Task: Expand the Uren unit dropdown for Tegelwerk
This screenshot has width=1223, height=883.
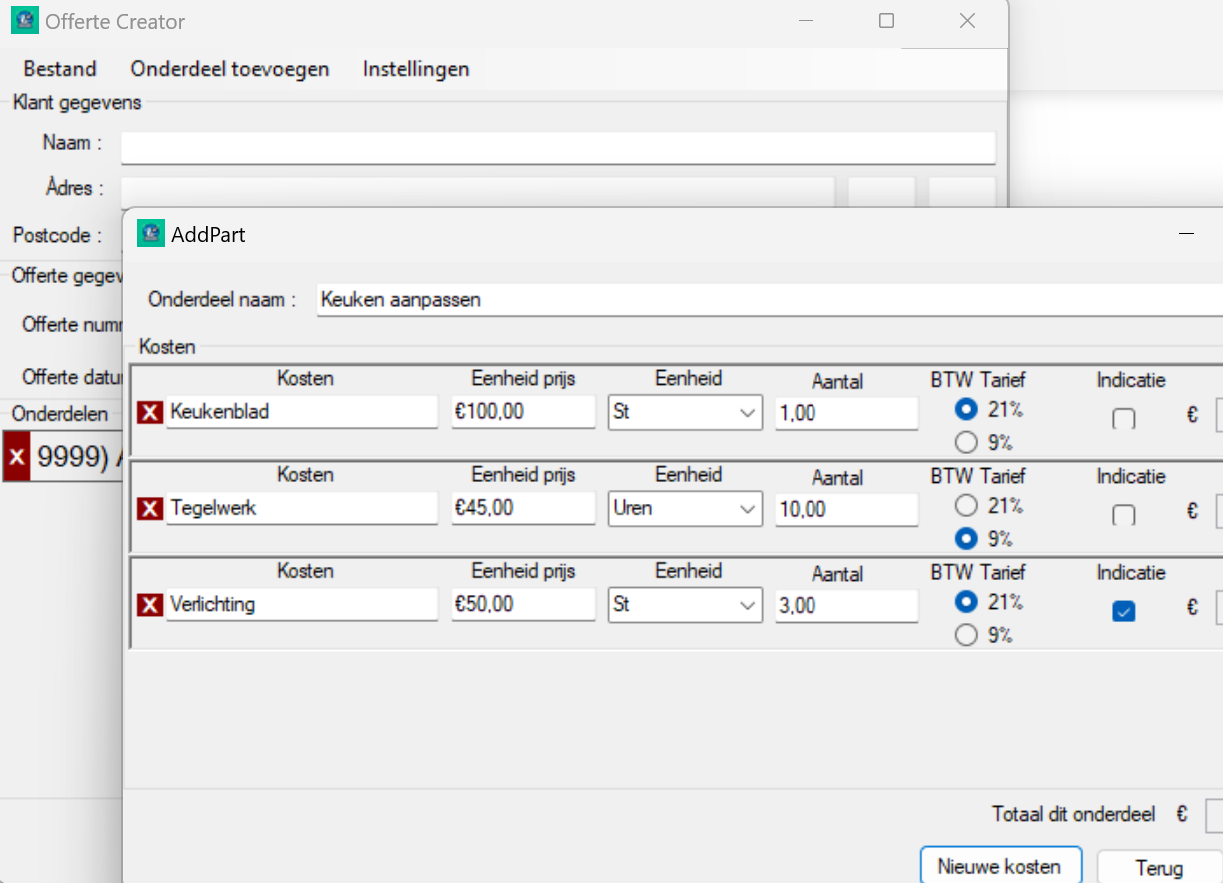Action: [x=746, y=509]
